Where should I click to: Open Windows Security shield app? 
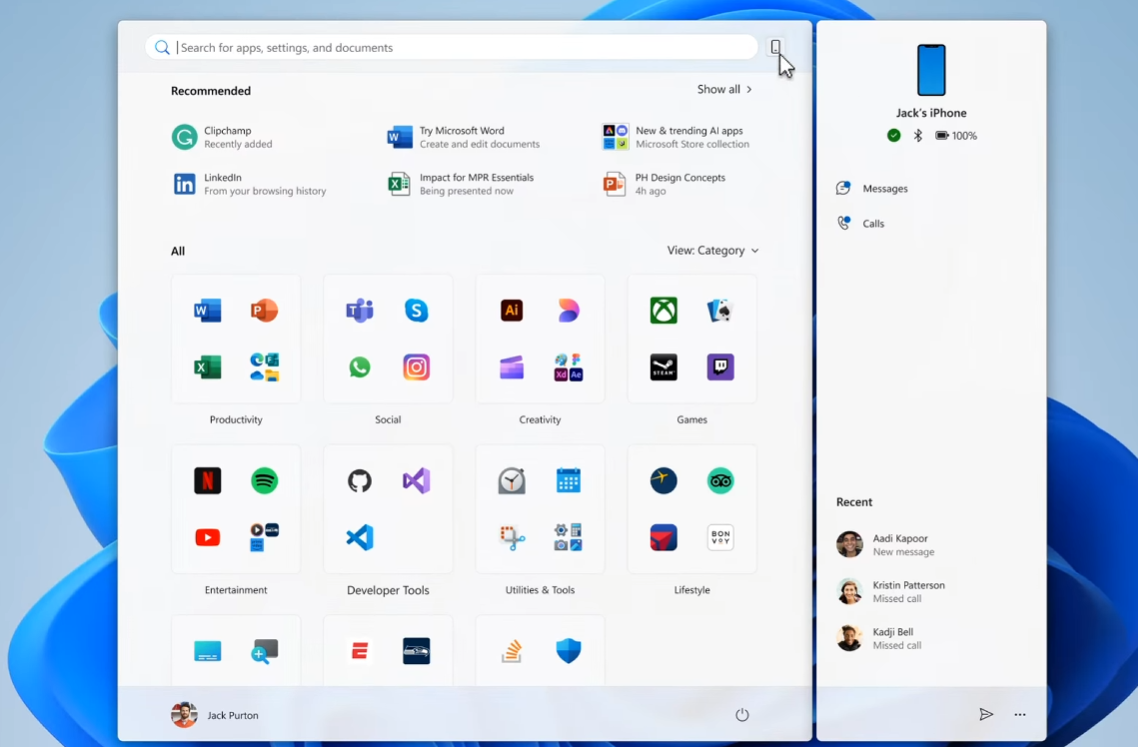coord(568,650)
